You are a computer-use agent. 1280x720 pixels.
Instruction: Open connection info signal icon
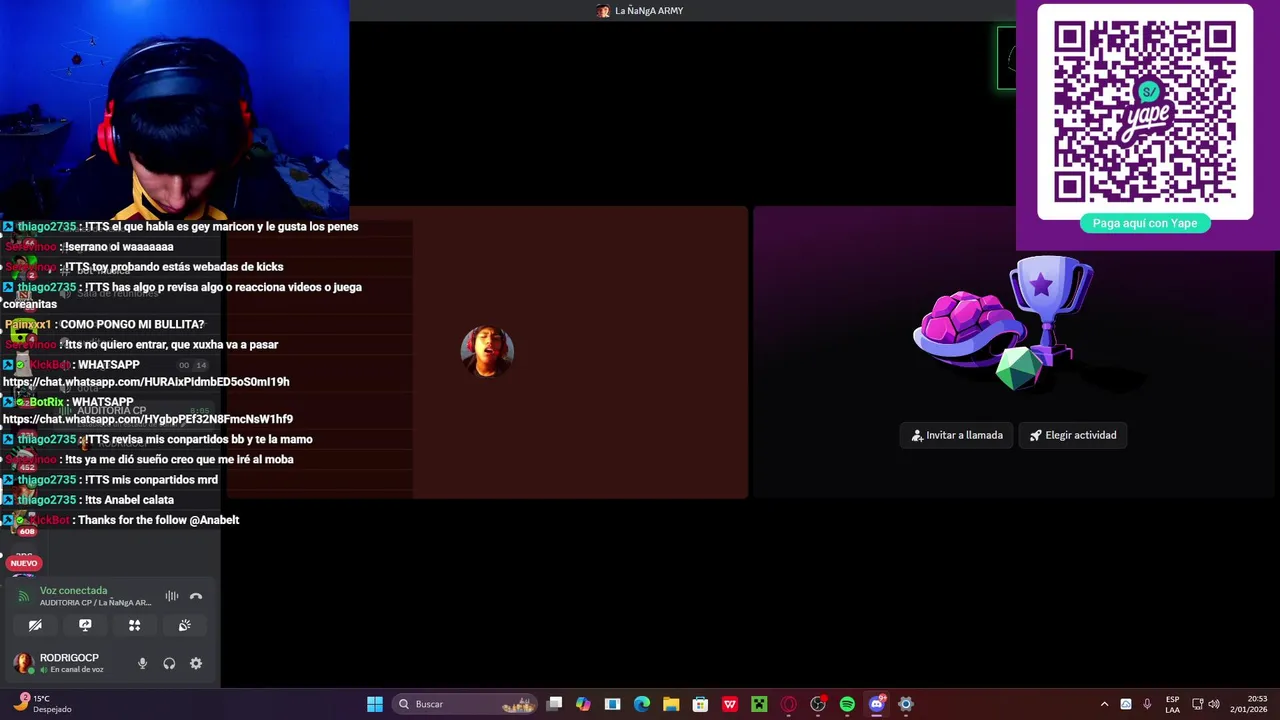point(24,596)
